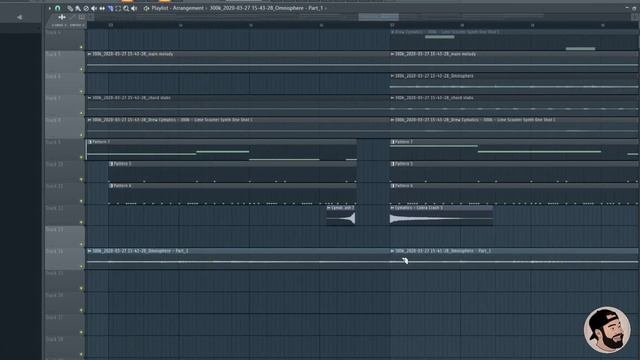Open clip menu of first Pattern 7 clip
Screen dimensions: 640x360
coord(90,142)
